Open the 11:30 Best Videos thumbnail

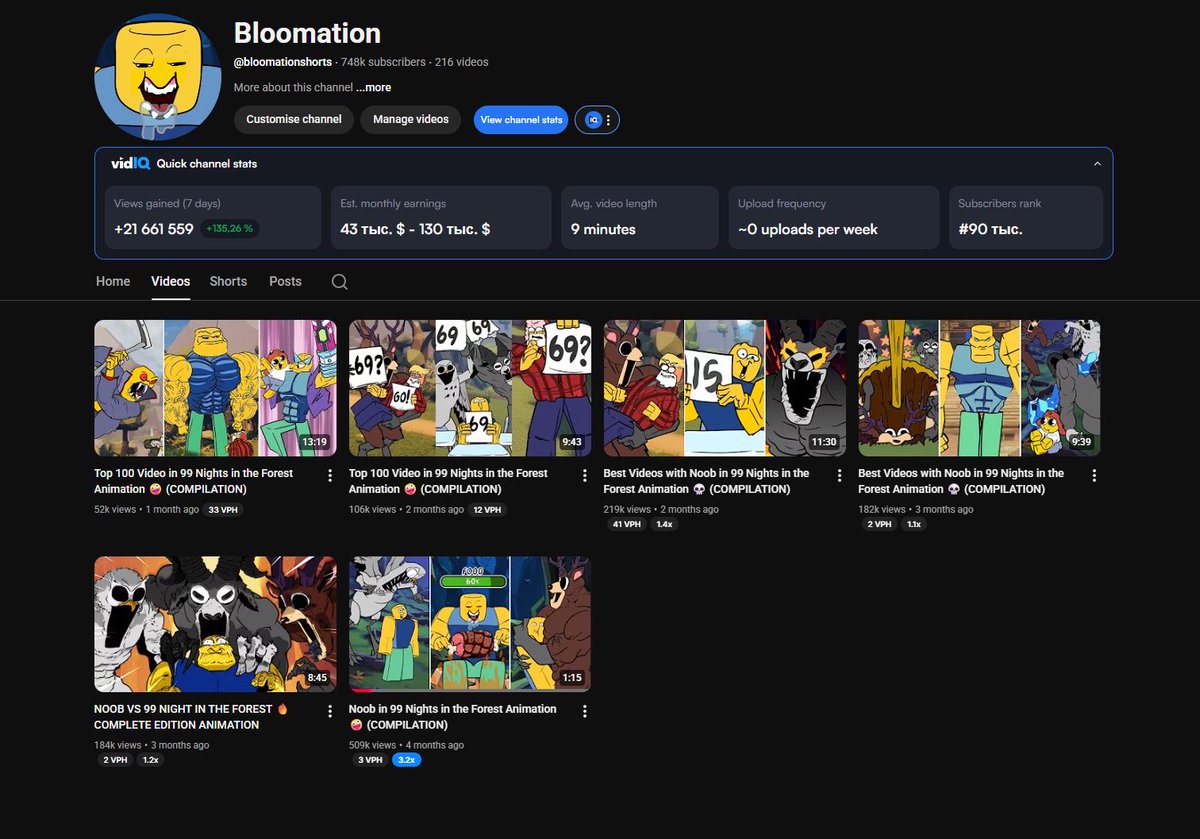point(725,388)
